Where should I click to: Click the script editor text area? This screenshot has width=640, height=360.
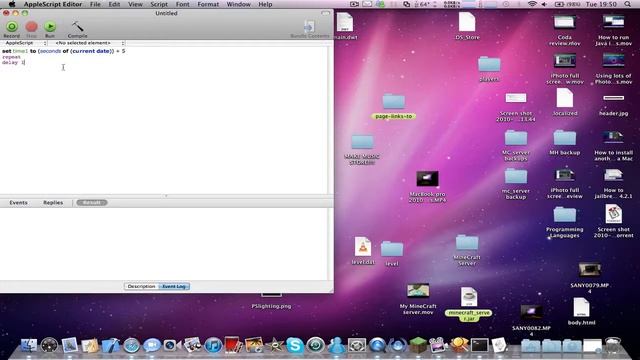tap(163, 120)
